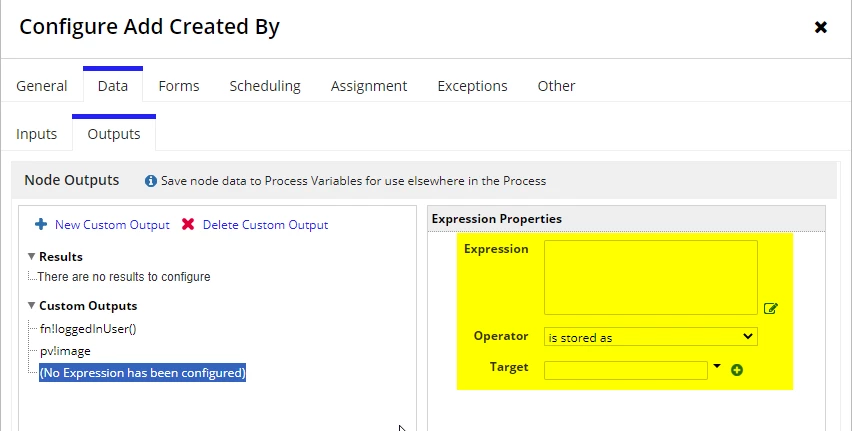Collapse the Results section triangle

coord(32,256)
